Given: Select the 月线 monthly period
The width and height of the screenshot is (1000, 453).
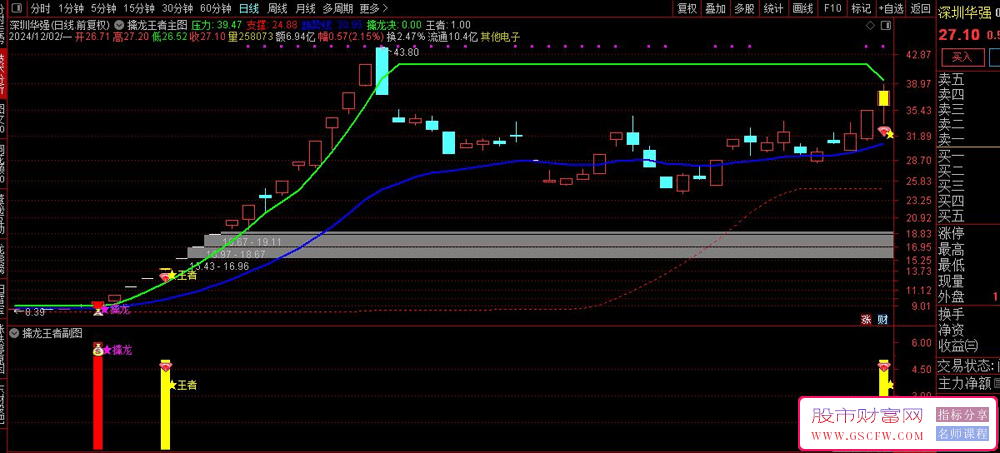Looking at the screenshot, I should pos(306,8).
